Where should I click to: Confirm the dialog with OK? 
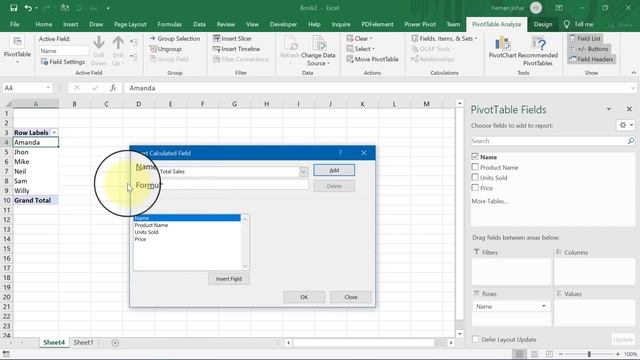(x=304, y=297)
